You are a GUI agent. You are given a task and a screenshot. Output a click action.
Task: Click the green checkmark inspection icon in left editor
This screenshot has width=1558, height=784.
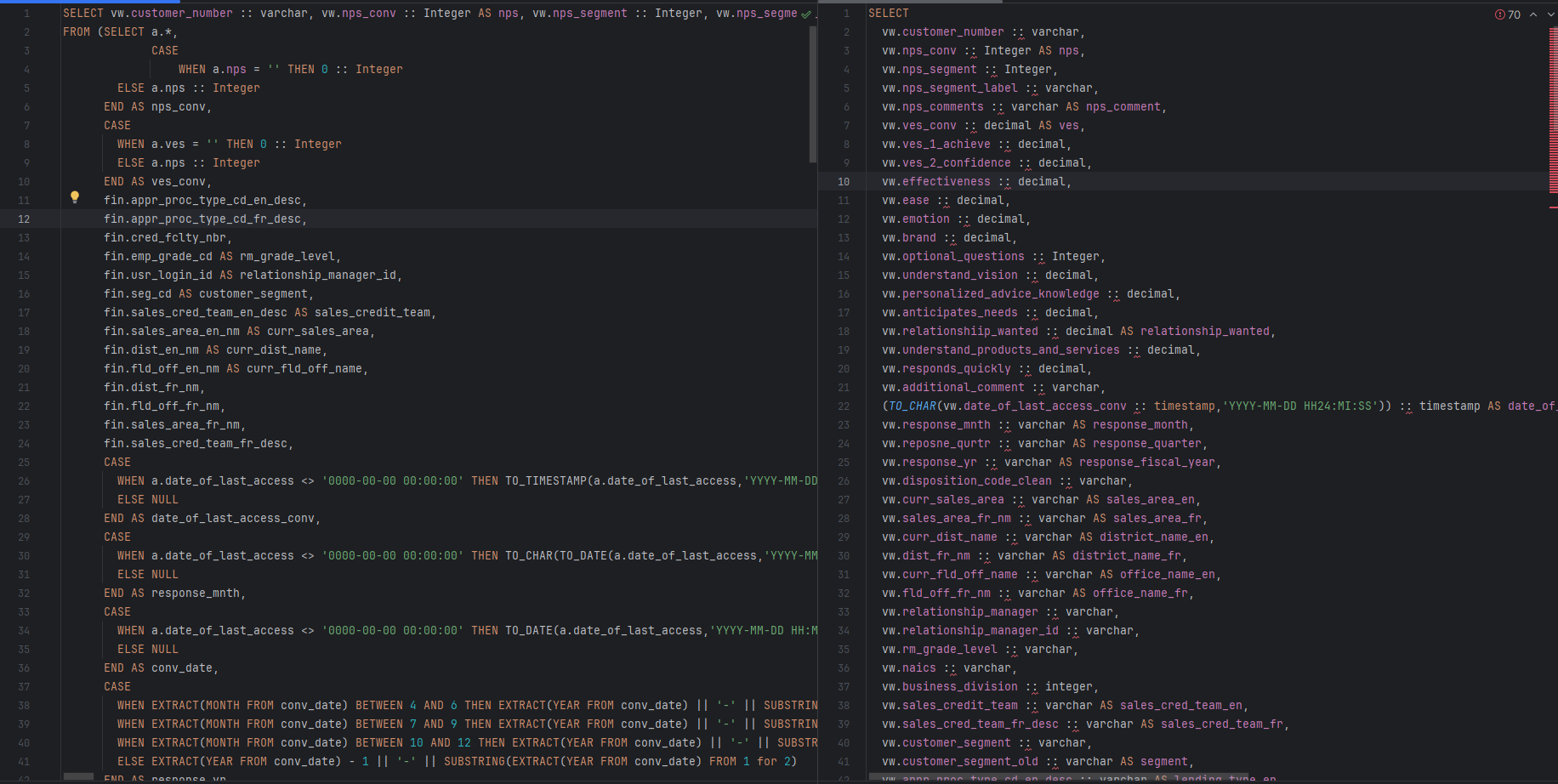[806, 14]
